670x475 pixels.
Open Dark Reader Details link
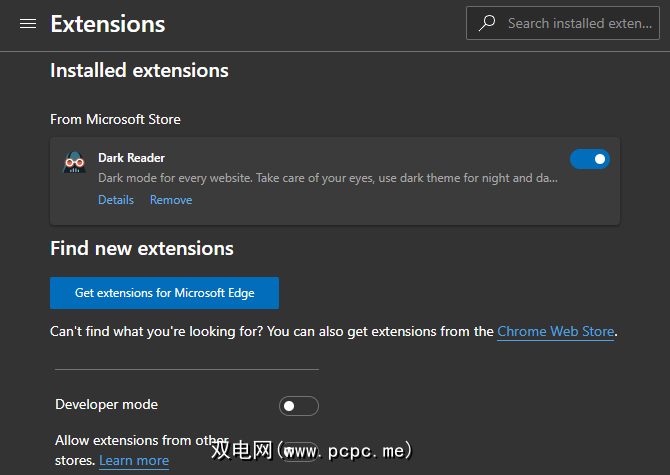pyautogui.click(x=116, y=200)
